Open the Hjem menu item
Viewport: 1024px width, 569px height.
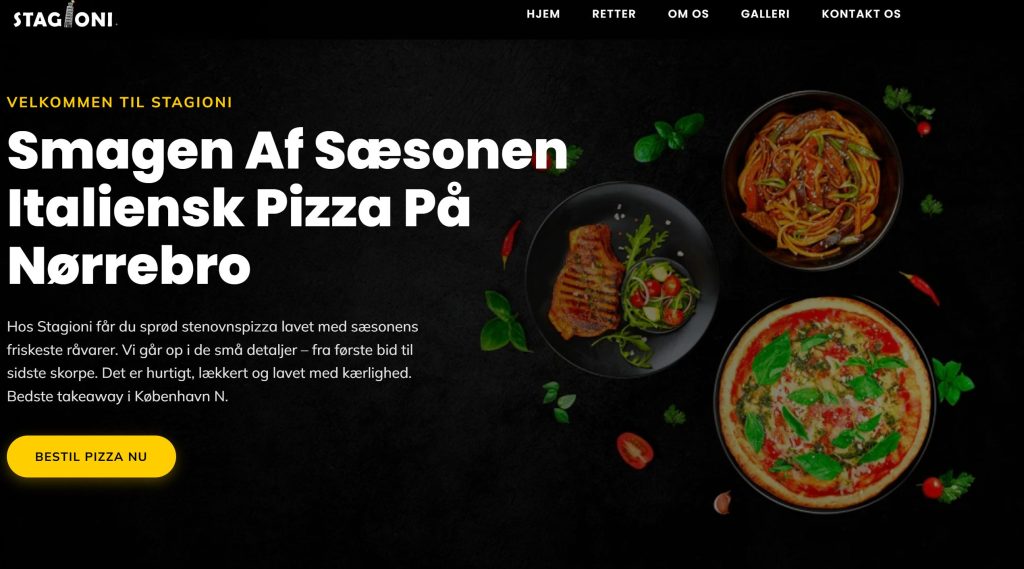click(x=543, y=14)
